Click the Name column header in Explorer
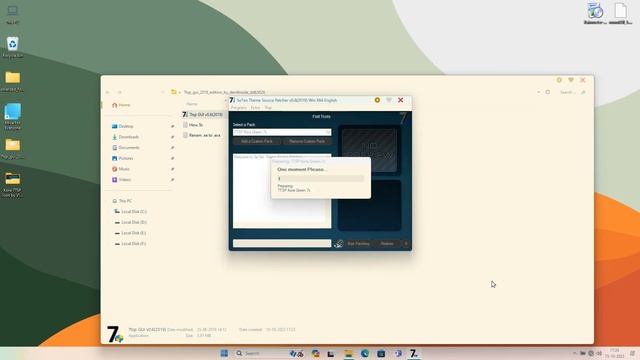The width and height of the screenshot is (640, 360). coord(192,104)
